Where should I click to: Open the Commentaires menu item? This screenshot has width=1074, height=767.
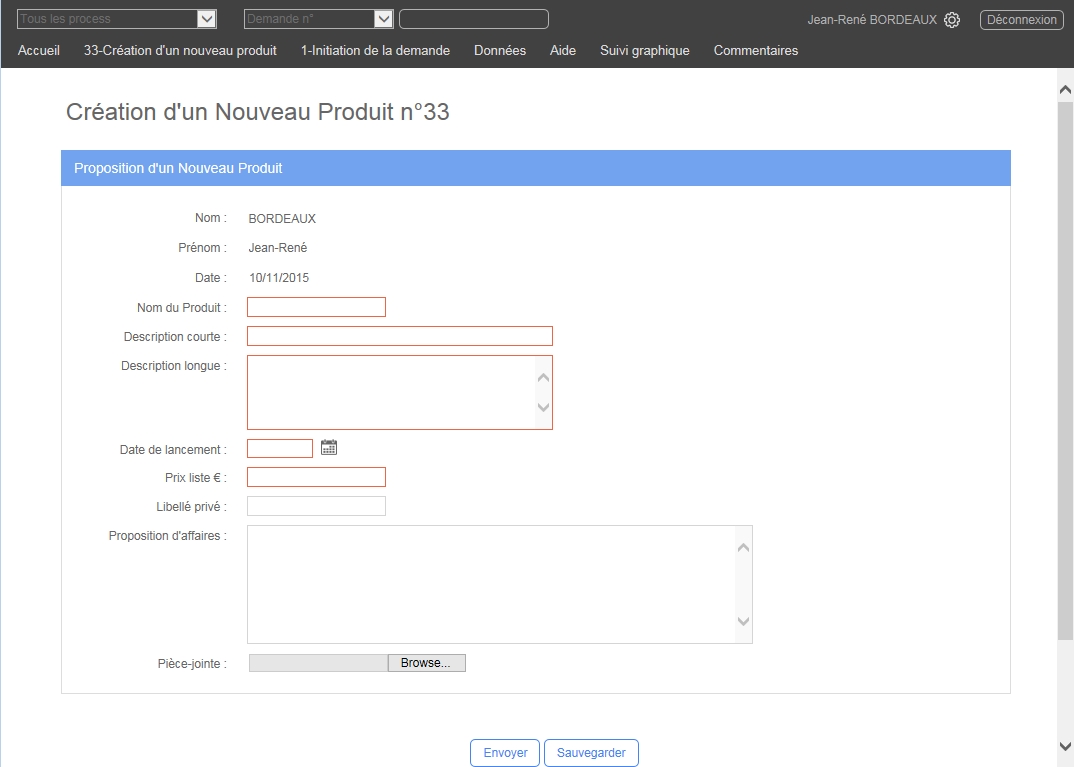755,50
